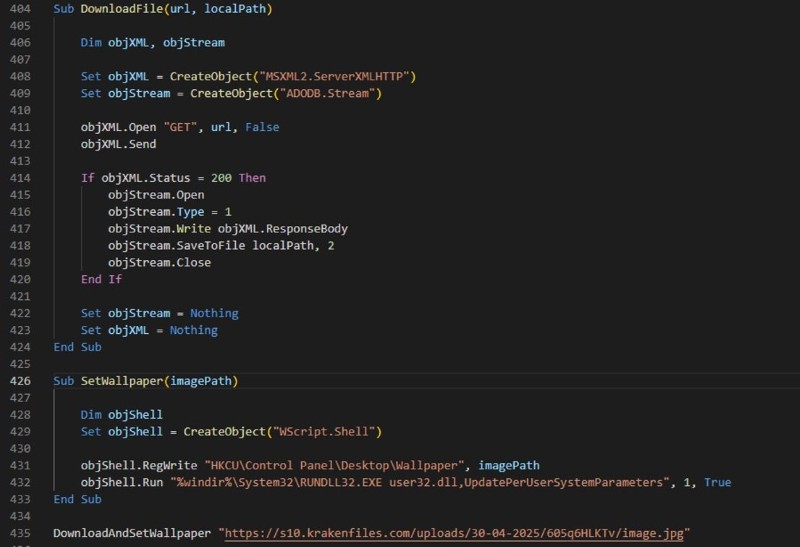Click the If keyword on line 414
Screen dimensions: 800x547
pos(88,178)
